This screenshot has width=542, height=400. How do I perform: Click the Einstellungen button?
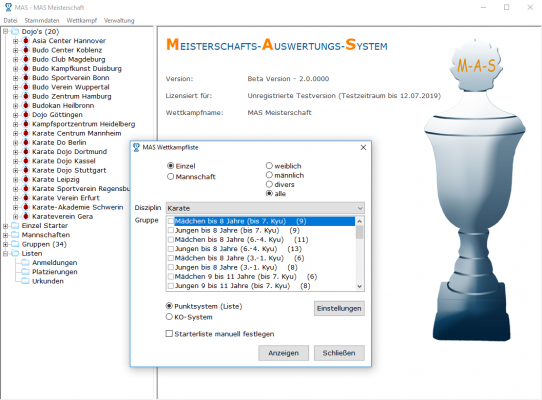(x=339, y=308)
